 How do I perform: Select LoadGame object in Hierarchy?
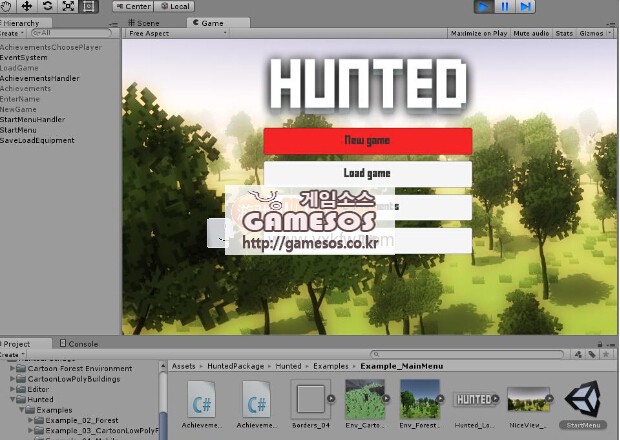click(x=19, y=68)
